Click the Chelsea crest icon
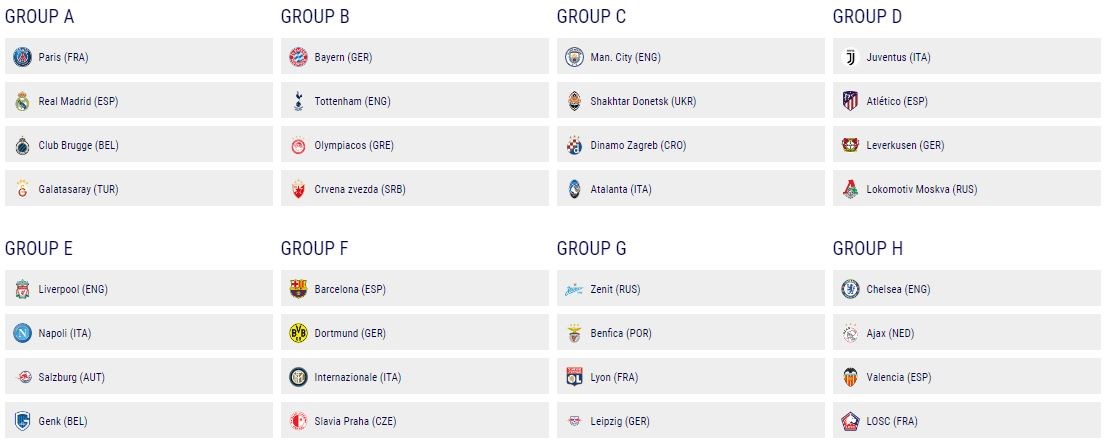1104x440 pixels. tap(850, 289)
